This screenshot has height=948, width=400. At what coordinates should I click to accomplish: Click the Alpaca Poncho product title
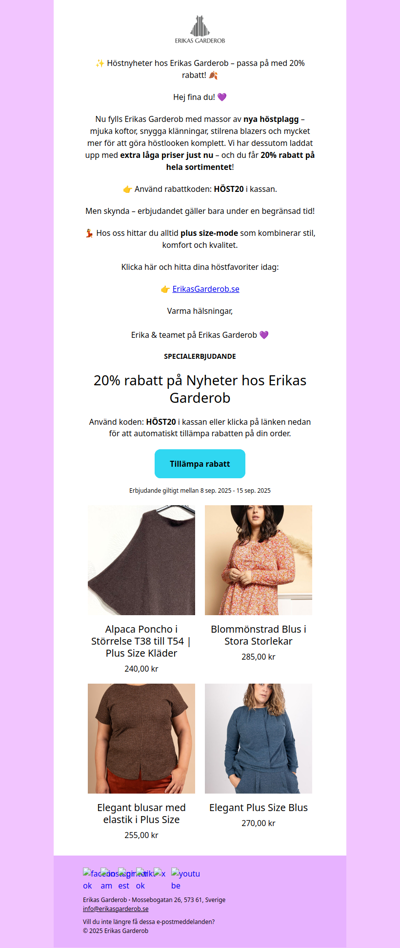[141, 641]
